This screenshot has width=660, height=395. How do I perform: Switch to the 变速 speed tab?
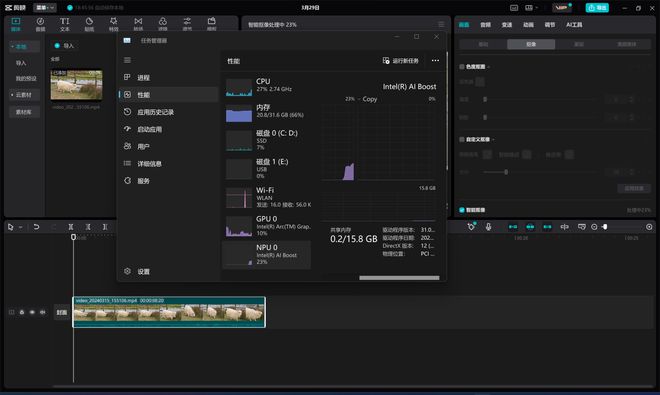coord(507,25)
